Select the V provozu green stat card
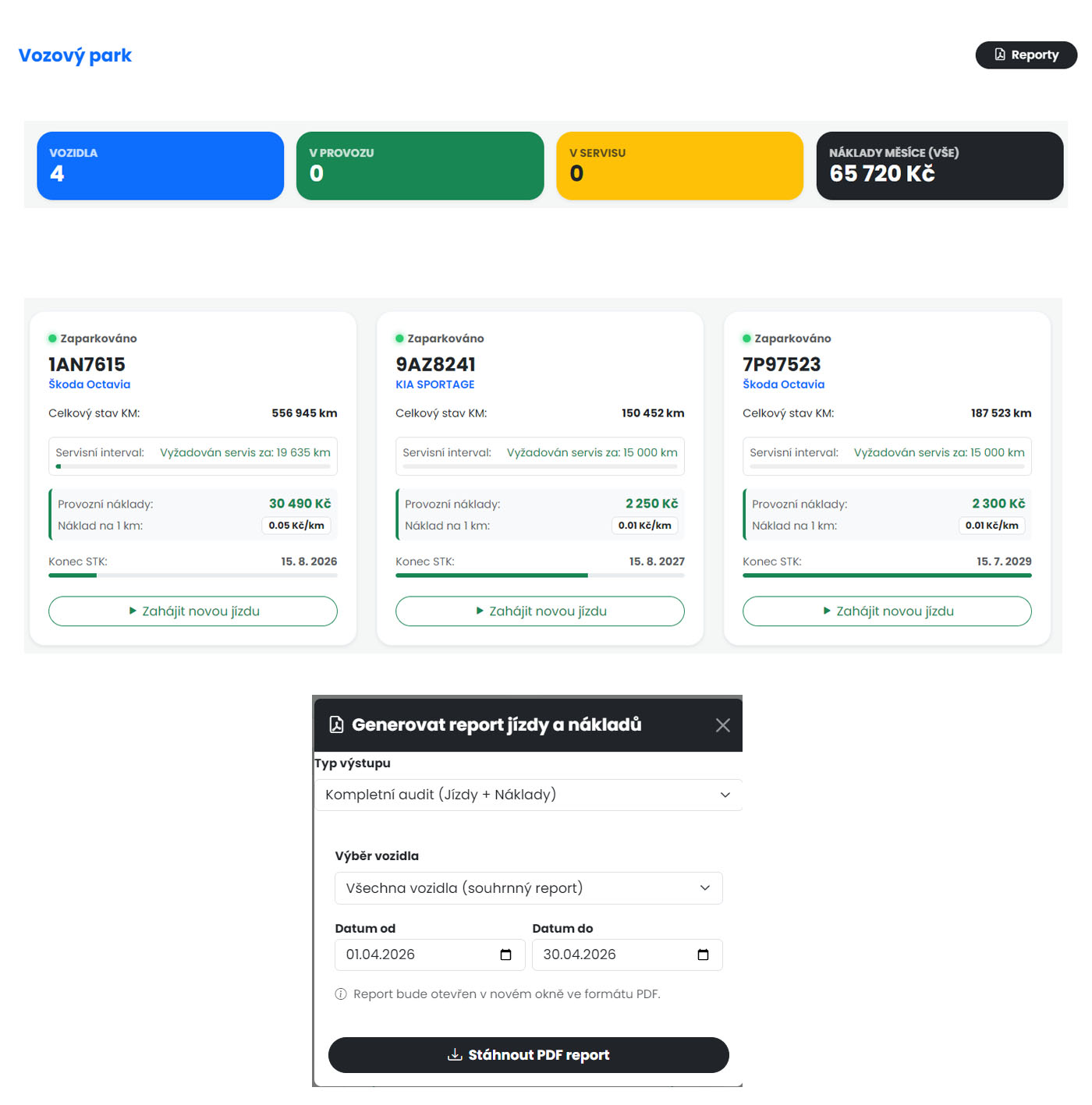1092x1105 pixels. pos(420,165)
